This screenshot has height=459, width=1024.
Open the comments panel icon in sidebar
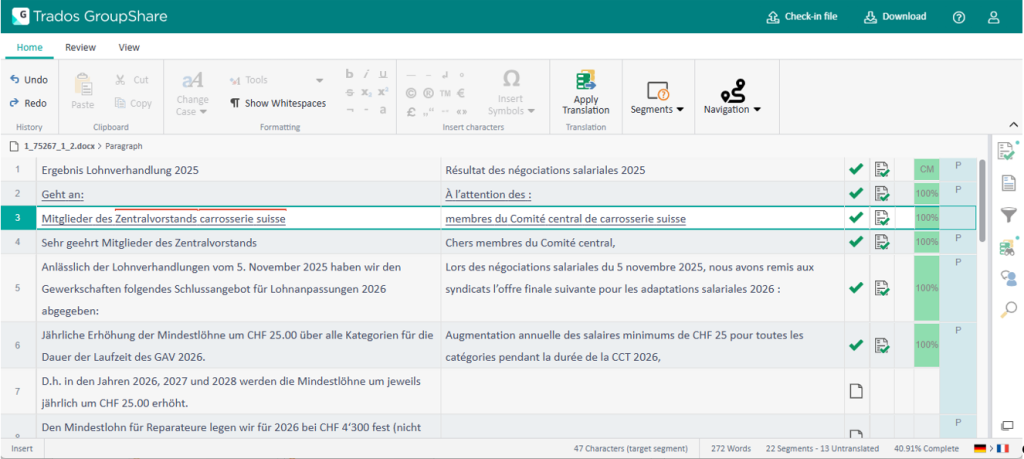pos(1008,278)
